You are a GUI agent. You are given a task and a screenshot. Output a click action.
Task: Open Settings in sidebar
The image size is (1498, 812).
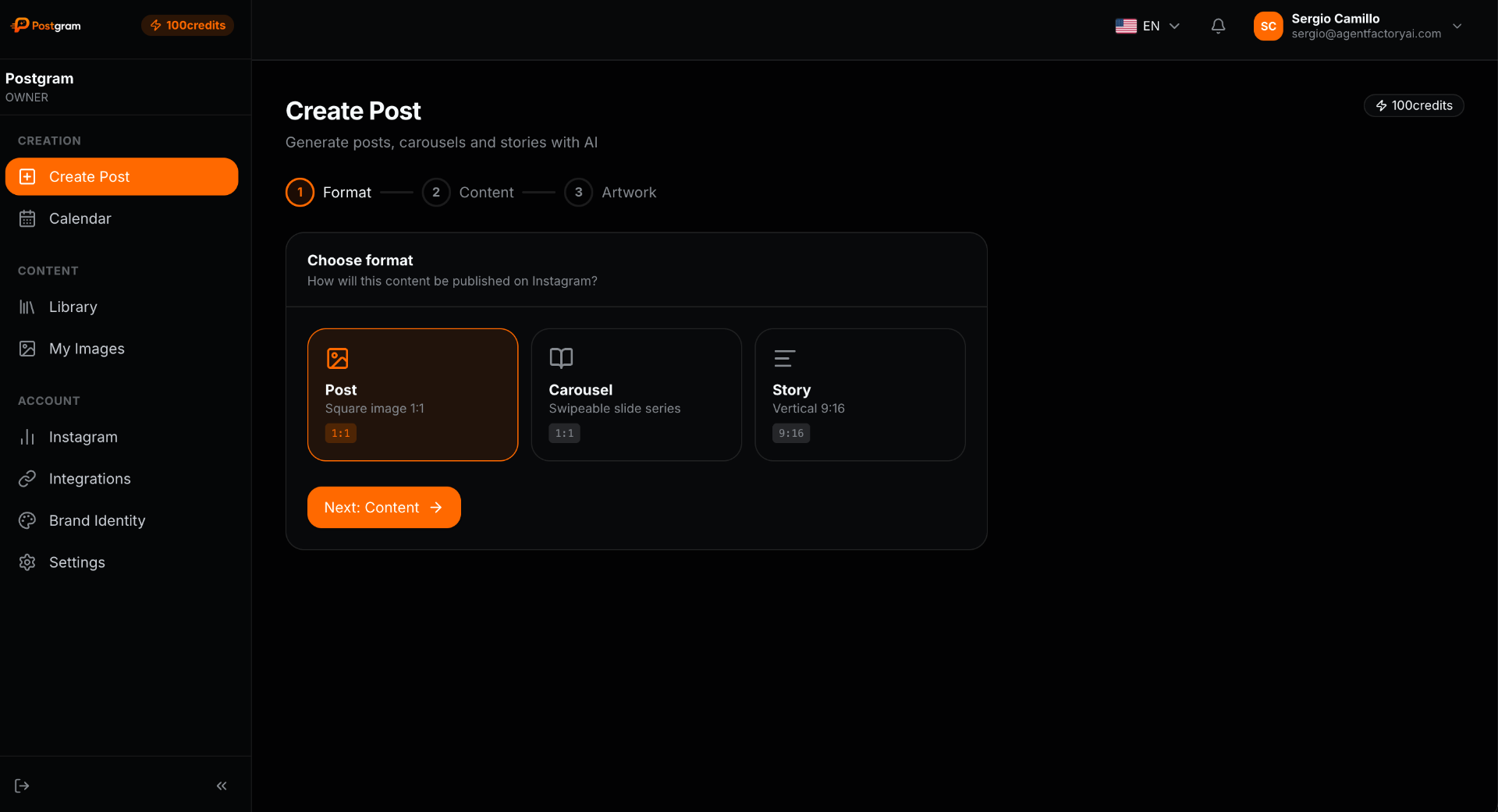[122, 562]
